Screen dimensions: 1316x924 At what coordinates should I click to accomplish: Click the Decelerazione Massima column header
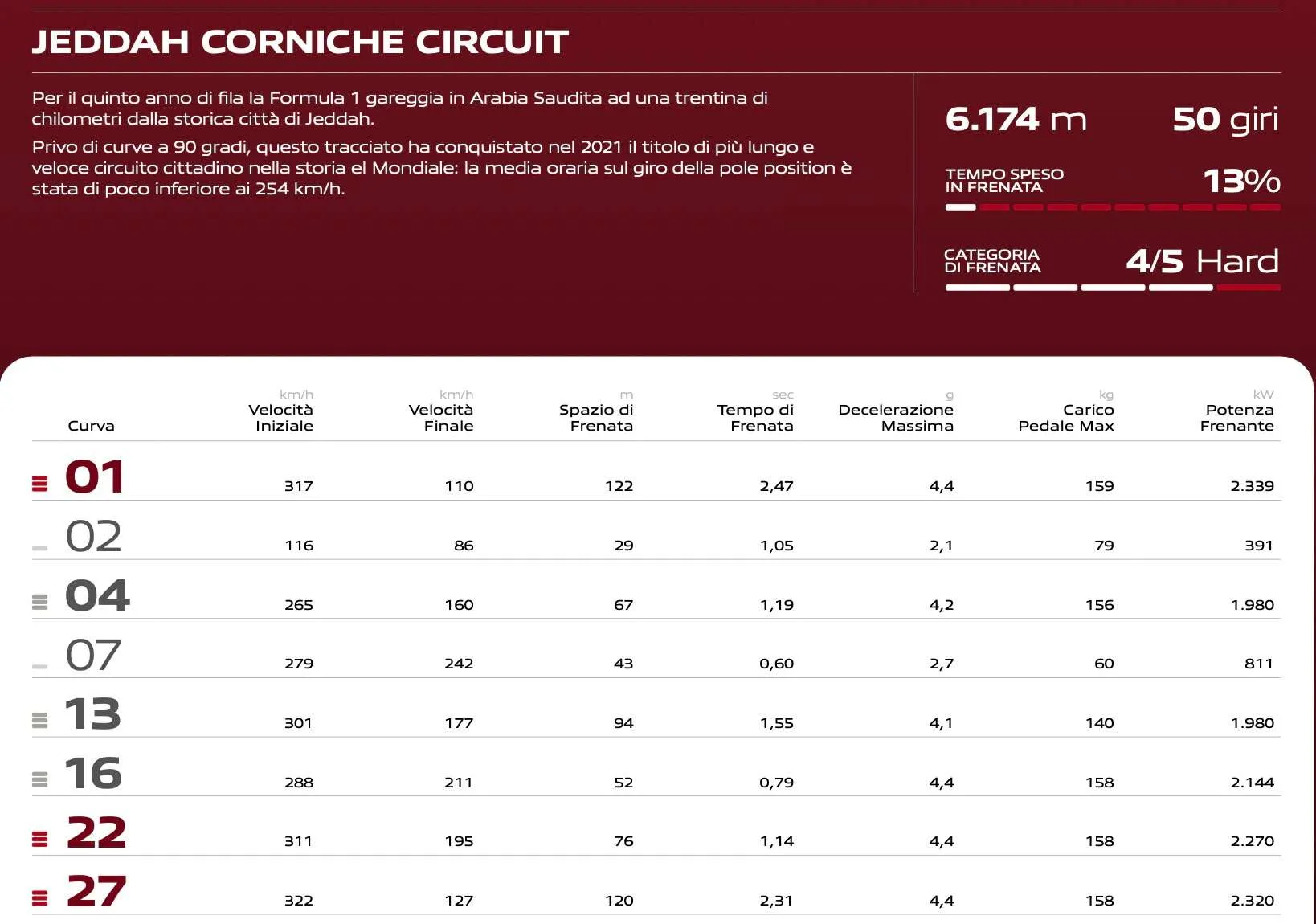point(896,417)
